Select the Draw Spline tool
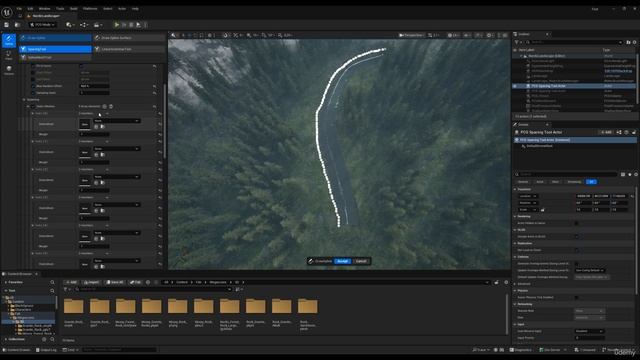This screenshot has height=360, width=640. pyautogui.click(x=55, y=38)
